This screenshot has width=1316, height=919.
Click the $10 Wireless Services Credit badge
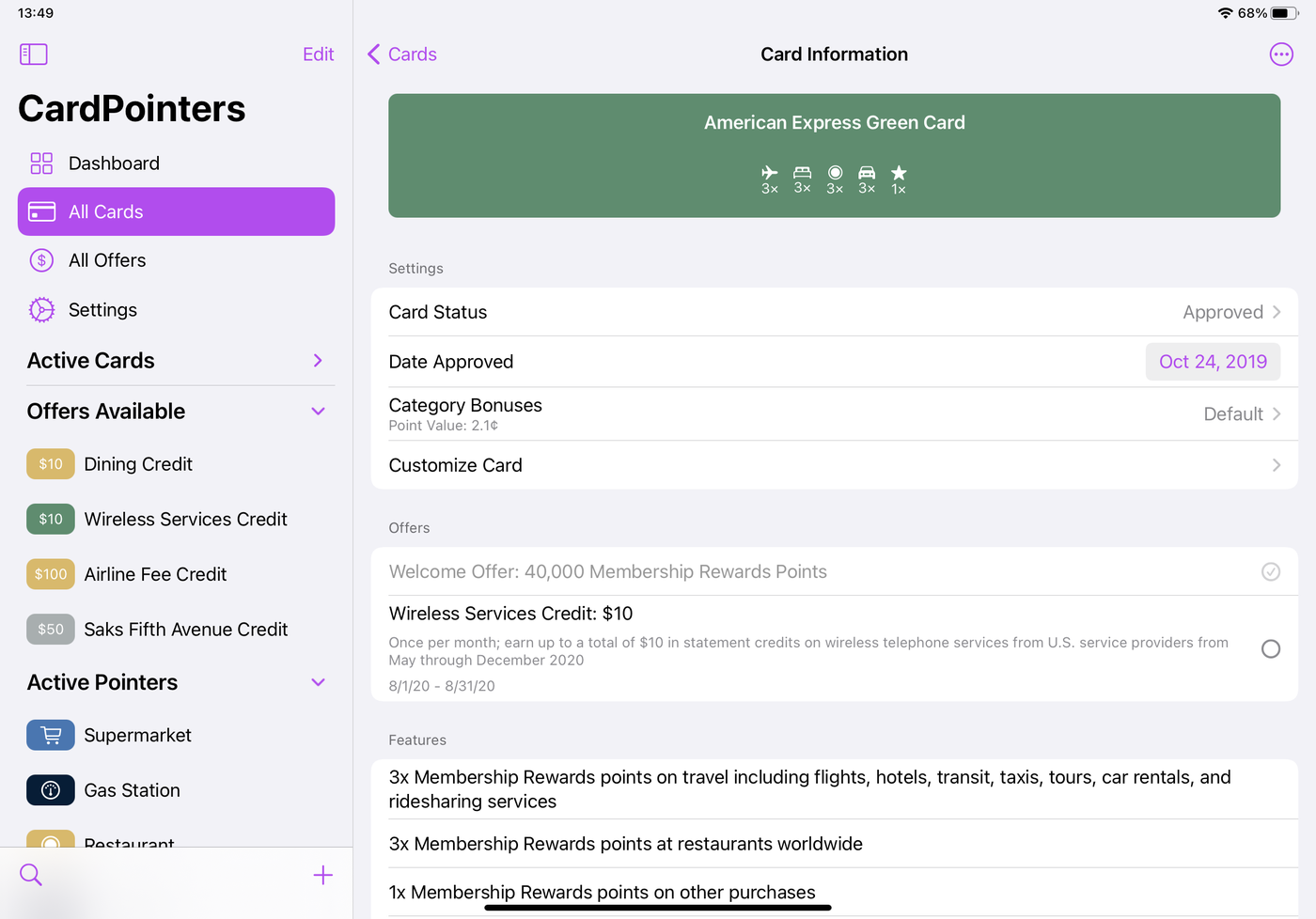(51, 519)
